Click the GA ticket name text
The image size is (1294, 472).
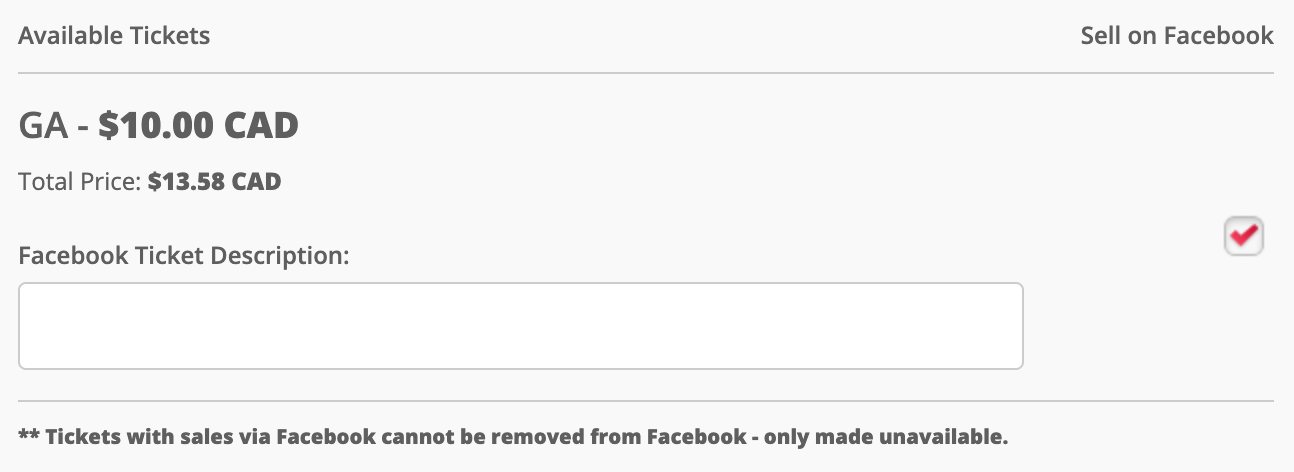45,126
